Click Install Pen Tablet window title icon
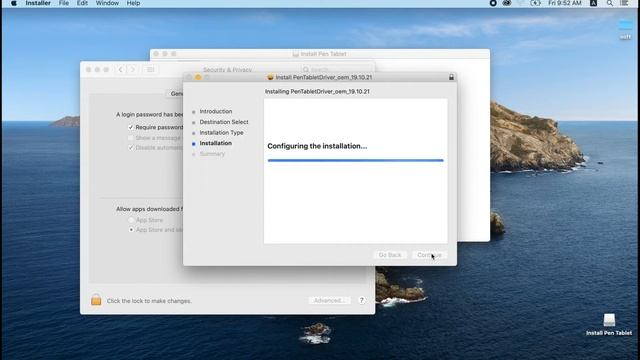Viewport: 640px width, 360px height. pyautogui.click(x=296, y=54)
